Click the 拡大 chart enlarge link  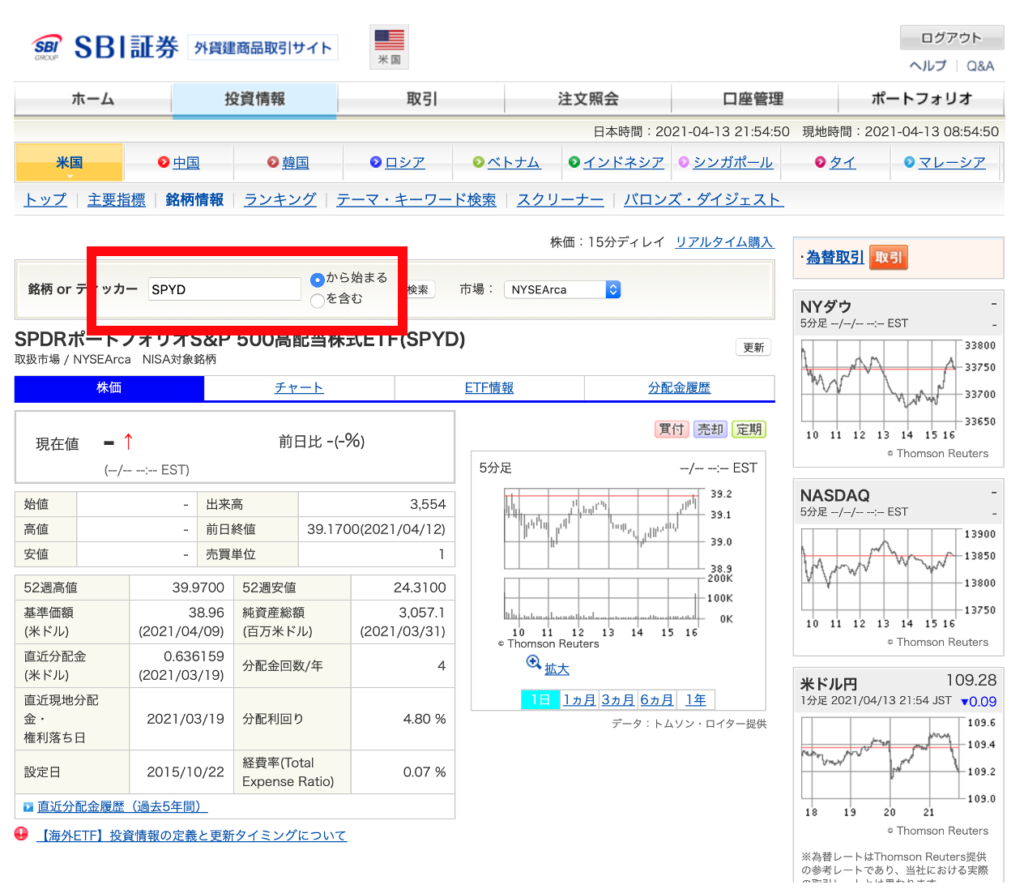tap(557, 669)
